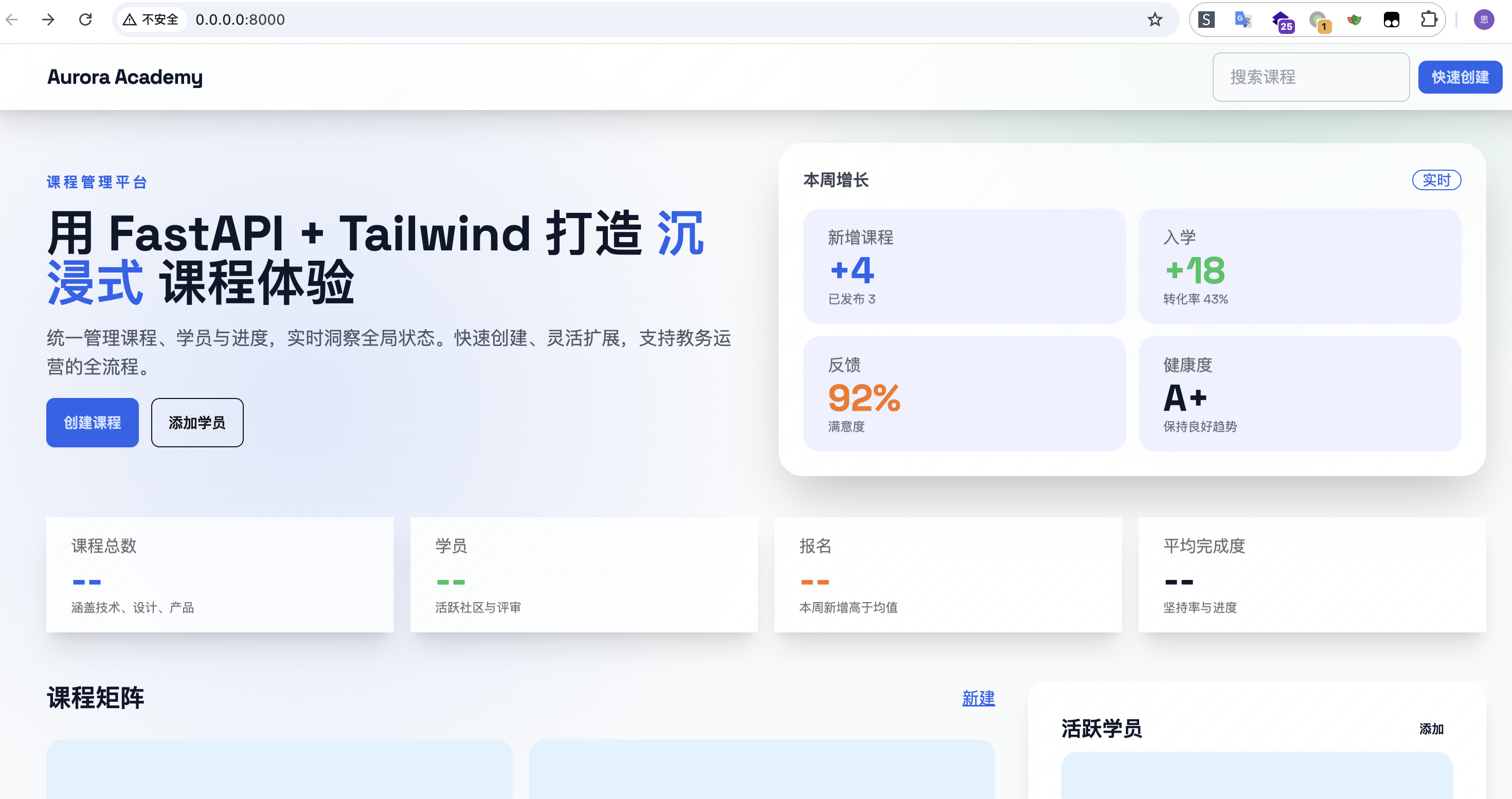
Task: Click the Aurora Academy logo text
Action: [x=125, y=77]
